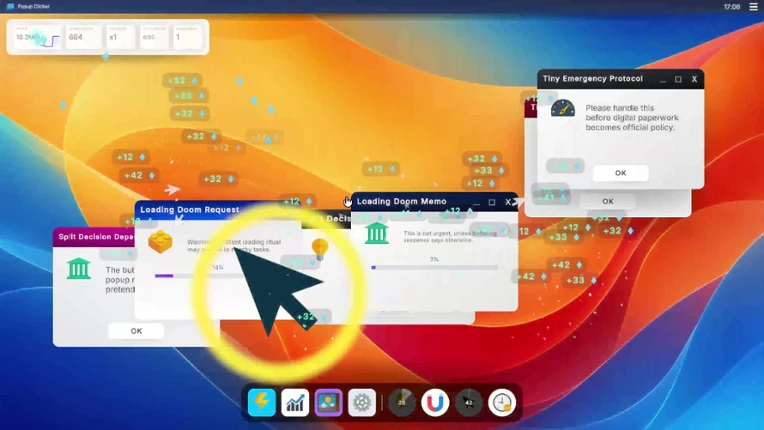Open the stats chart dock icon

coord(295,402)
